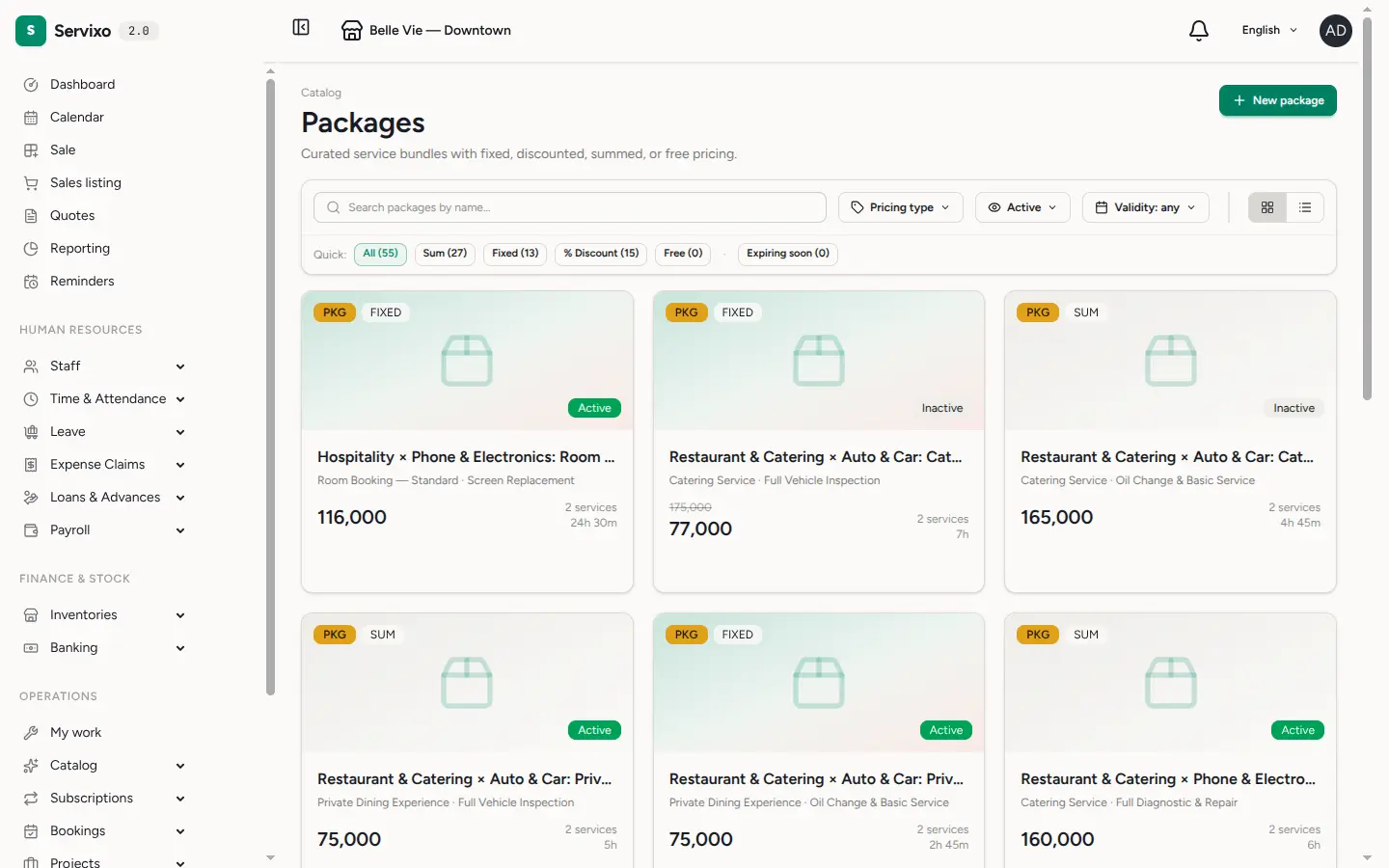Viewport: 1389px width, 868px height.
Task: Filter by Sum (27) quick chip
Action: pos(445,254)
